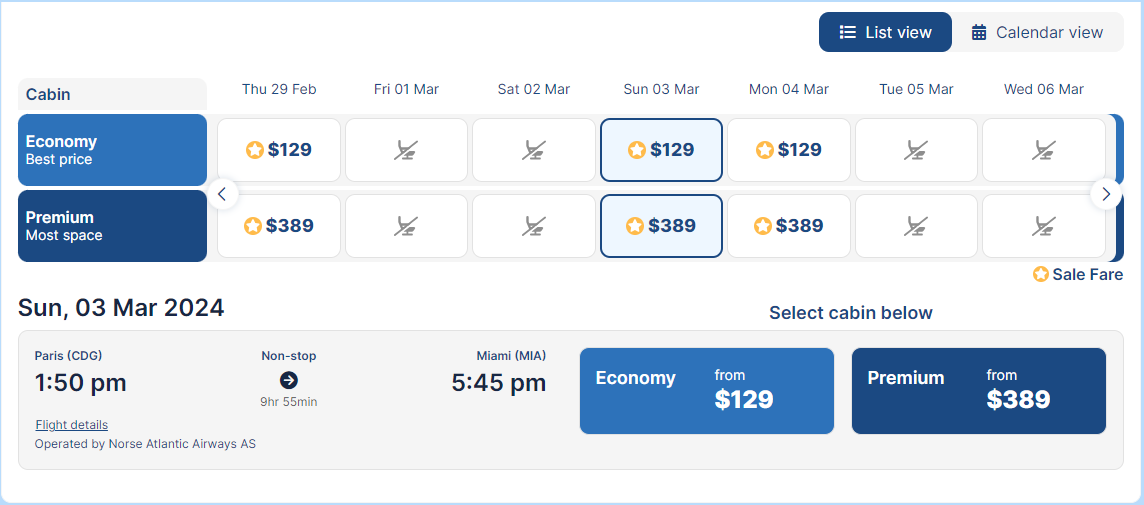Click unavailable Premium seat icon on Sat 02 Mar
Screen dimensions: 1144x505
pos(534,226)
